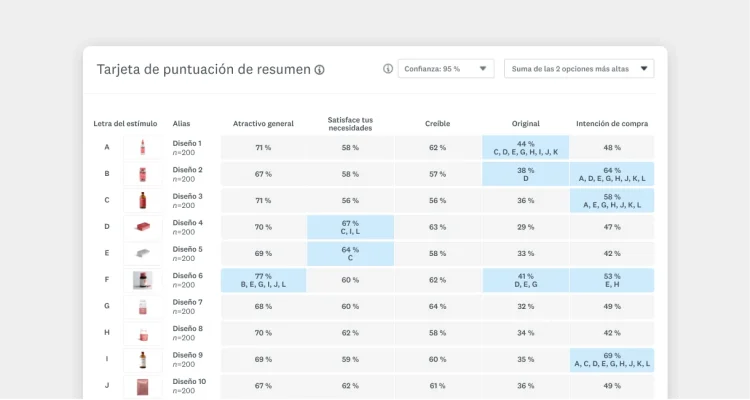Click the Diseño 2 product thumbnail
The width and height of the screenshot is (750, 400).
tap(142, 174)
